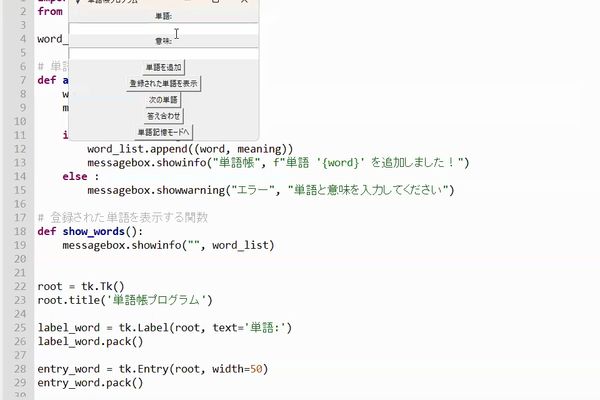
Task: Click line number 20 in the gutter
Action: coord(20,259)
